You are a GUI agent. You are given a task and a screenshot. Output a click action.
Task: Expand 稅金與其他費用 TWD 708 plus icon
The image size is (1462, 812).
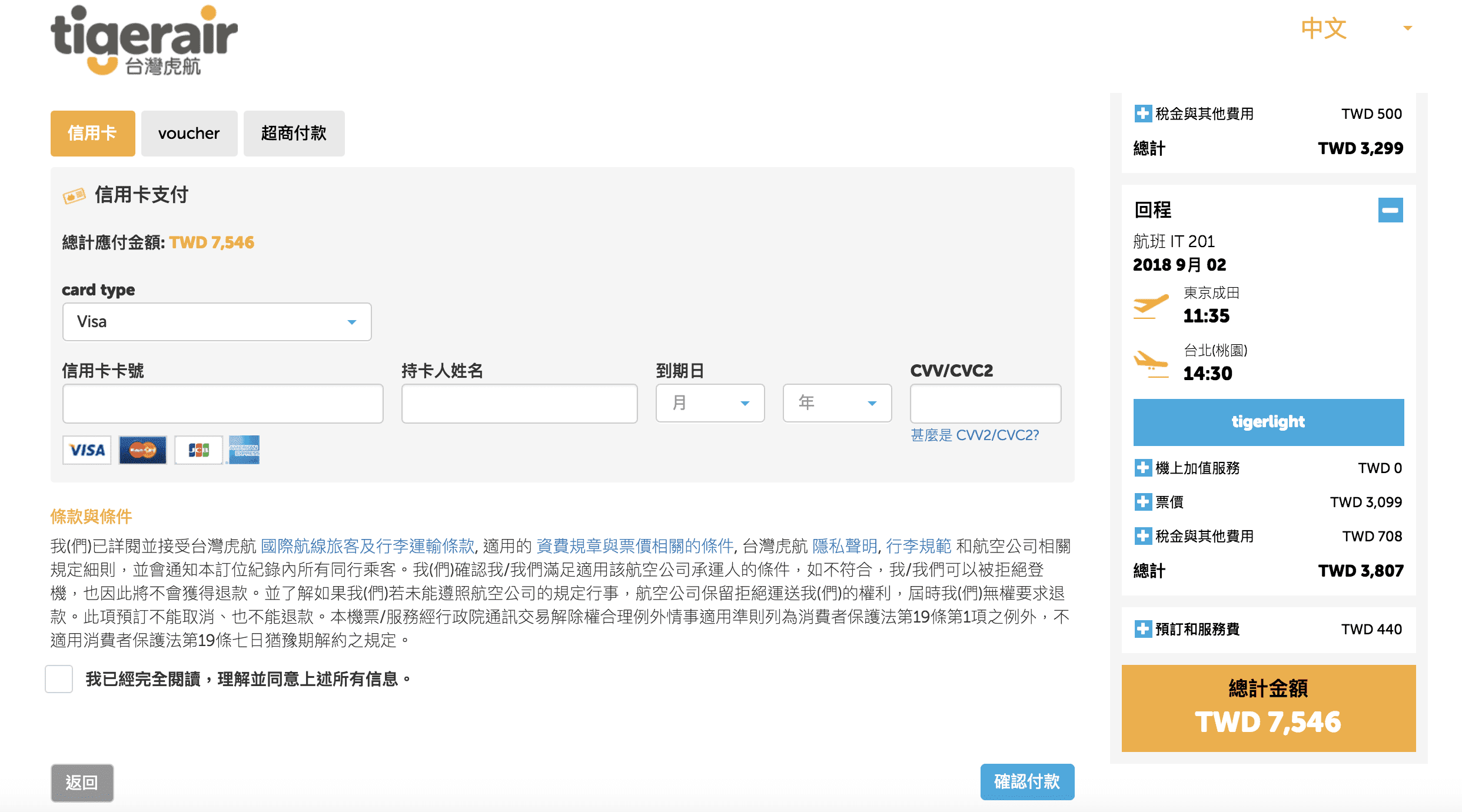(1142, 536)
